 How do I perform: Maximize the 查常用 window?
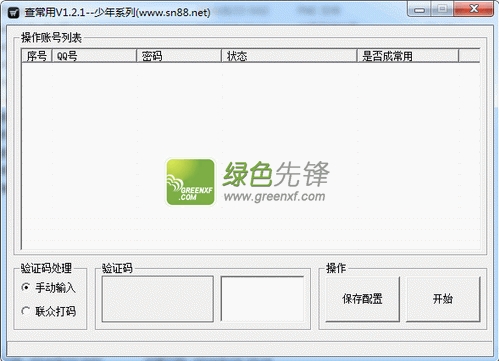tap(442, 9)
